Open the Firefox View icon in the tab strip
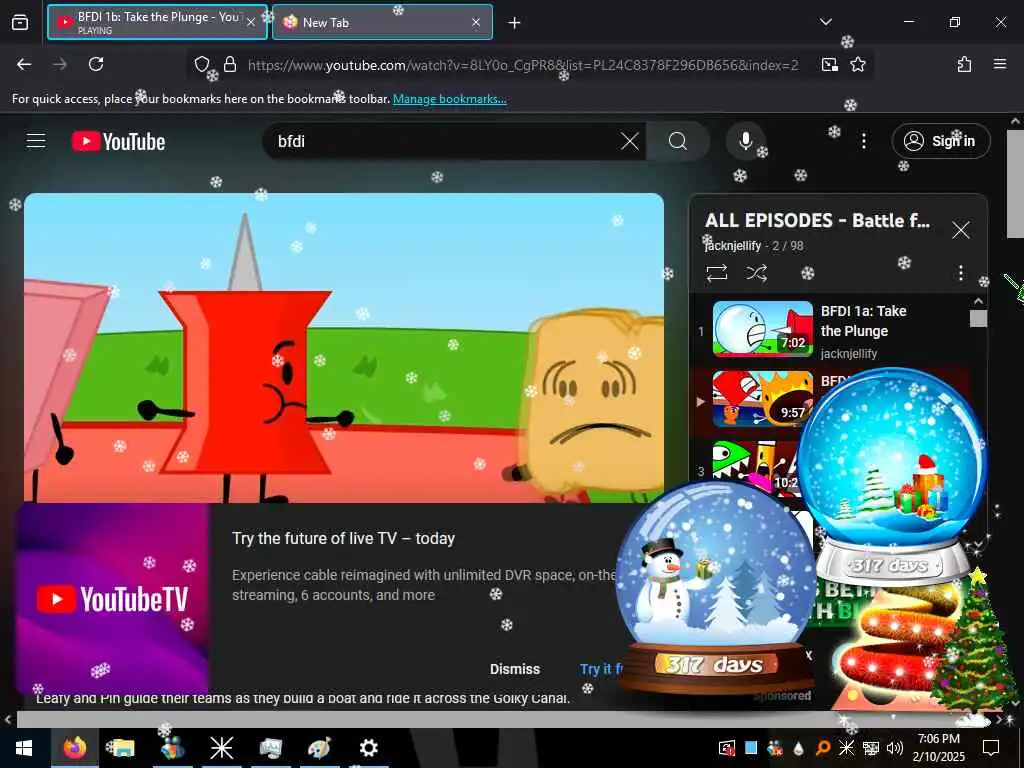1024x768 pixels. 20,23
